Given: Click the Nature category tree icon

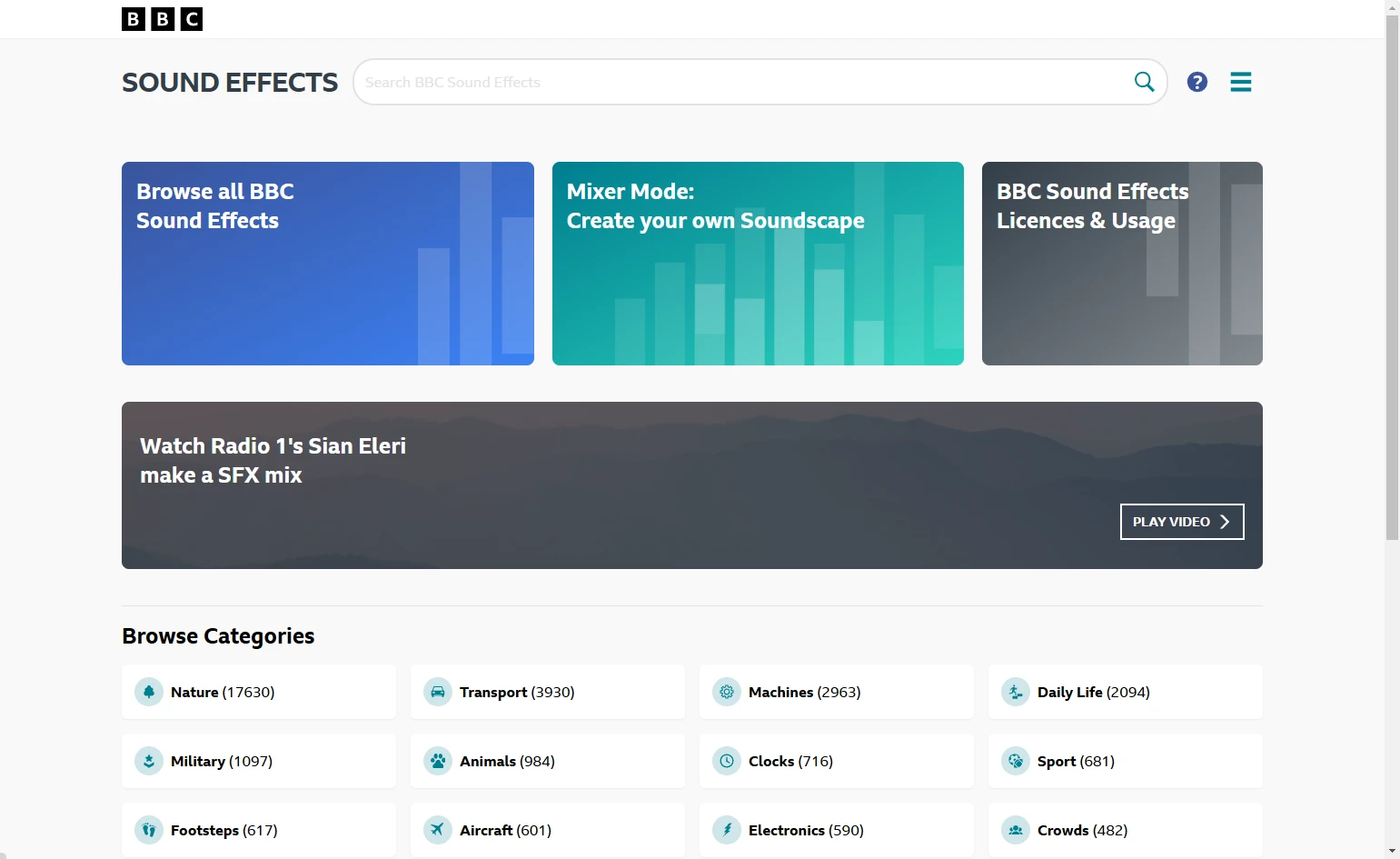Looking at the screenshot, I should 149,692.
